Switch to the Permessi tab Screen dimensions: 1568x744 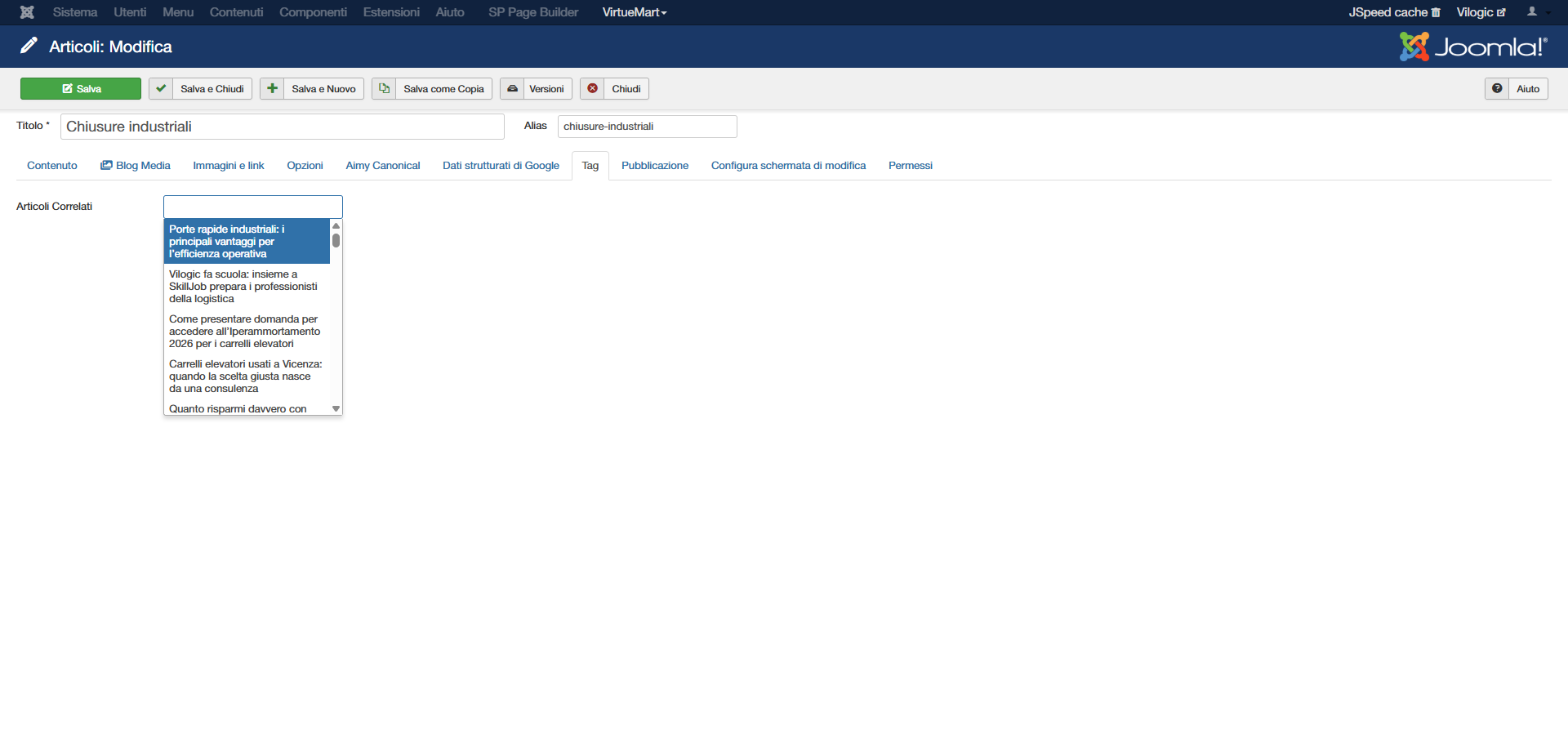pos(911,166)
